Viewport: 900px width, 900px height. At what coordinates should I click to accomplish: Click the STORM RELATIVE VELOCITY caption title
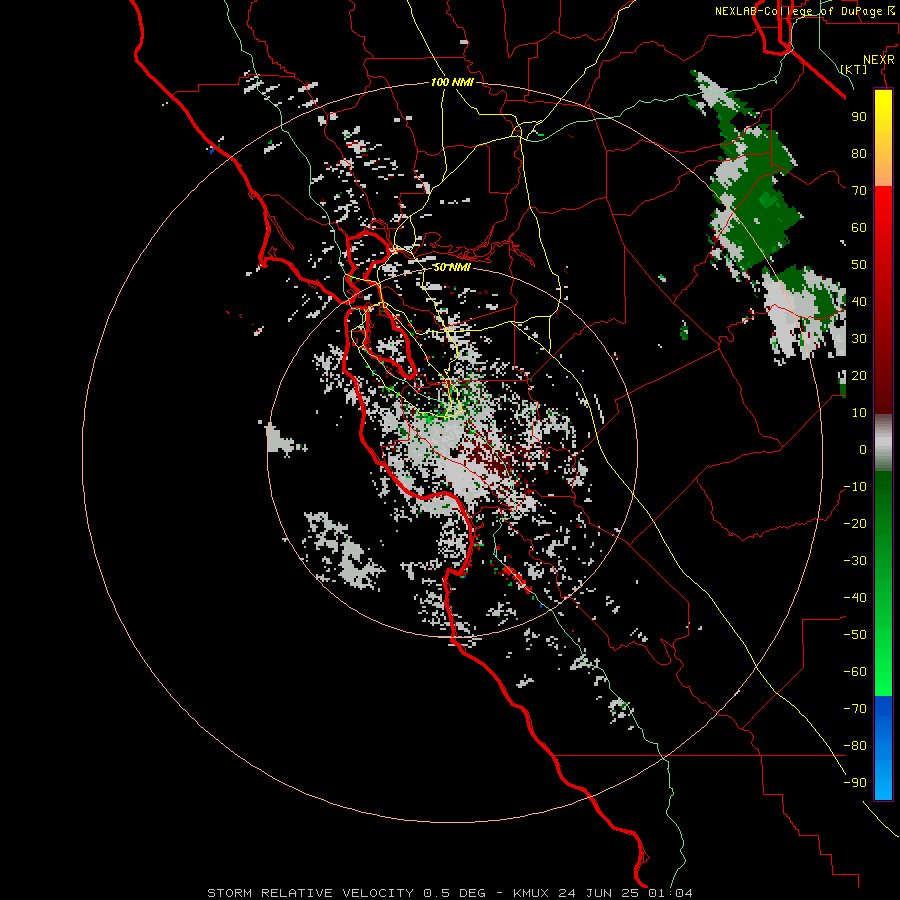311,893
